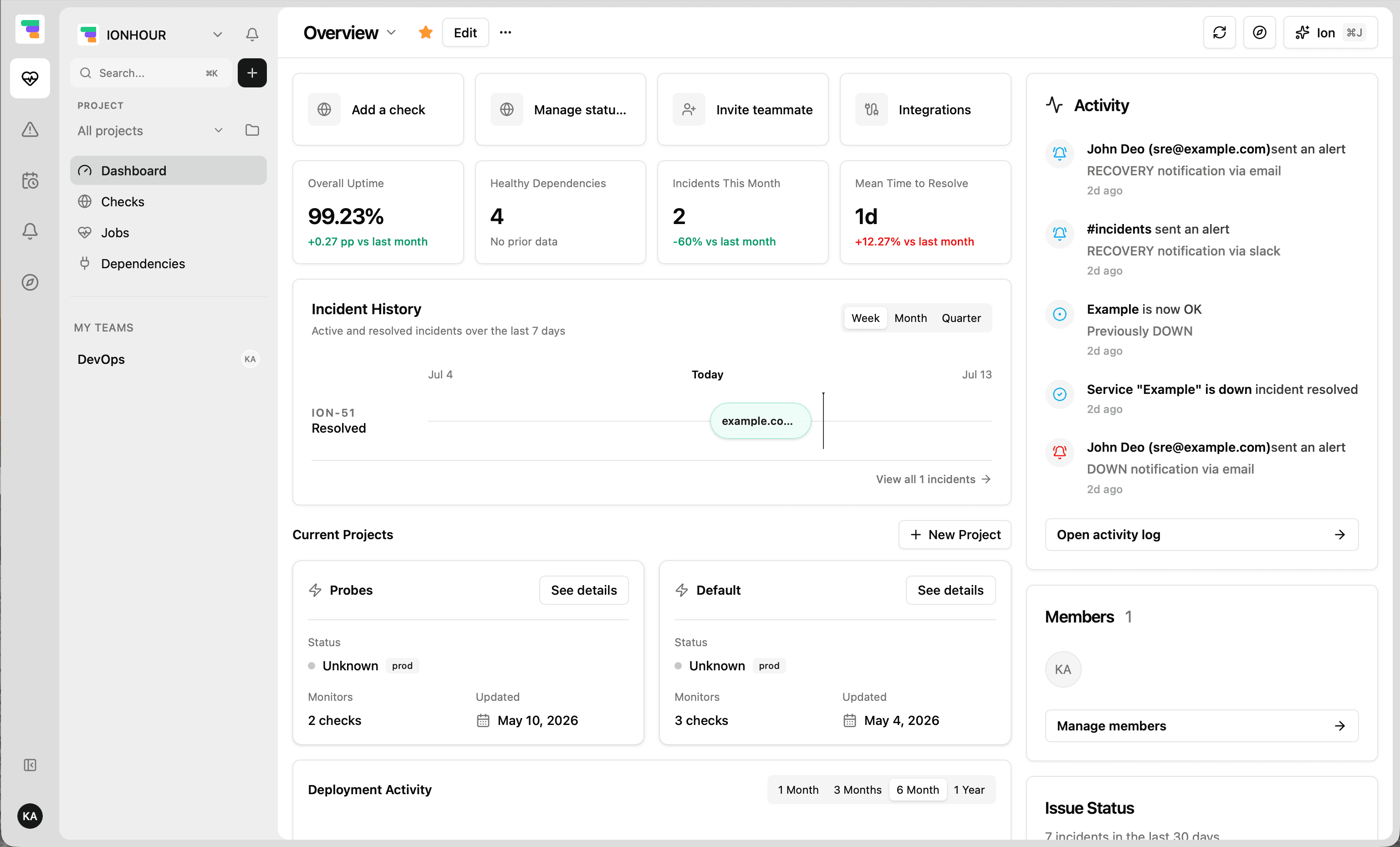1400x847 pixels.
Task: Click the example.co incident pill on timeline
Action: (x=760, y=421)
